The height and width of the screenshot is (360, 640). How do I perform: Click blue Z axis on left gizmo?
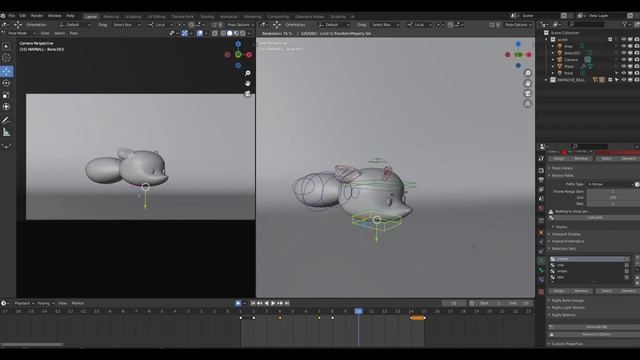tap(238, 44)
